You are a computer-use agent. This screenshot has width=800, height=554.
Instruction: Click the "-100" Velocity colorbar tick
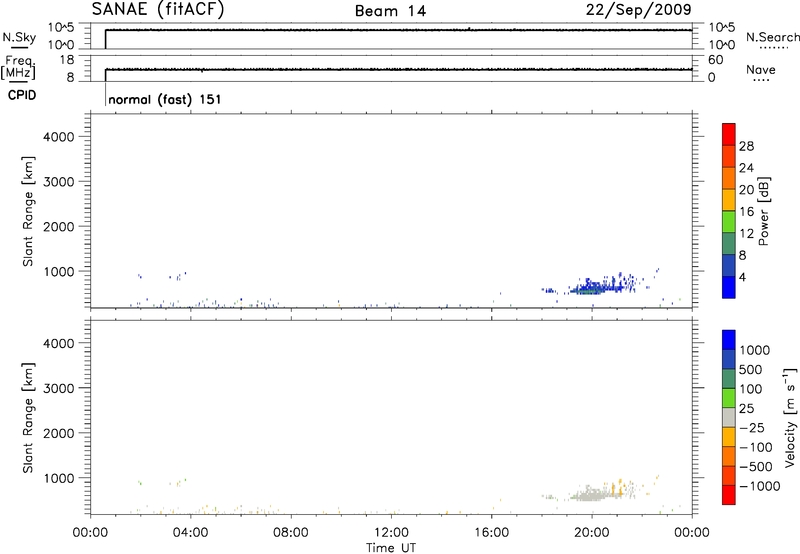click(x=756, y=447)
